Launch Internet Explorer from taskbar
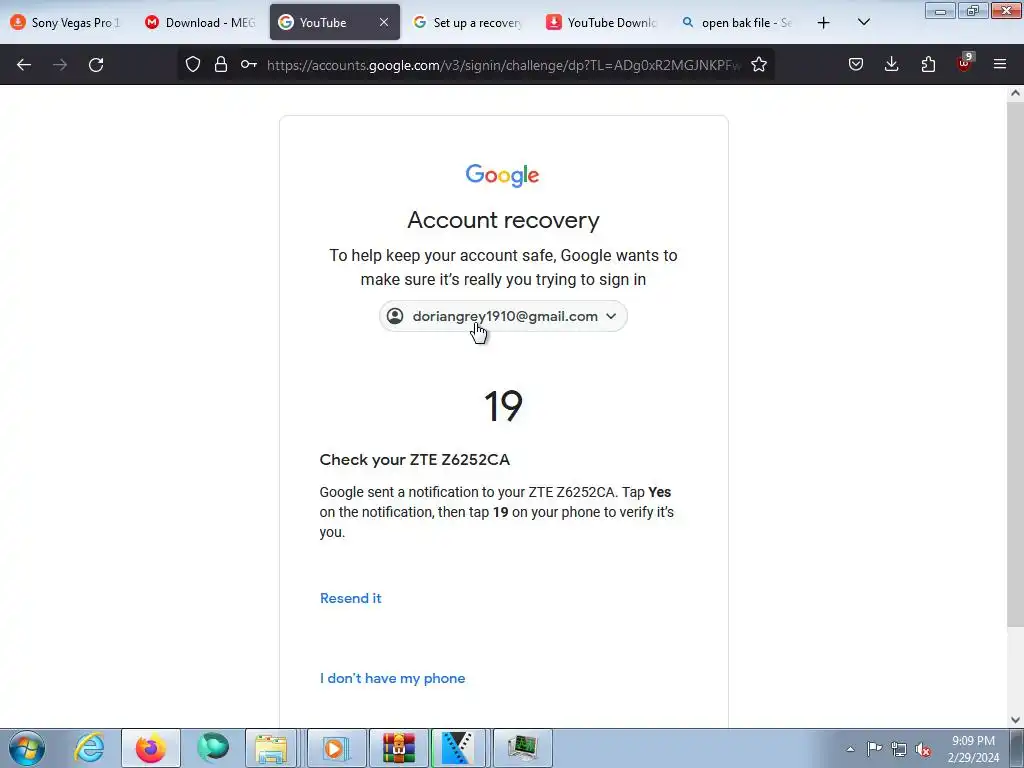Screen dimensions: 1024x768 (x=89, y=748)
